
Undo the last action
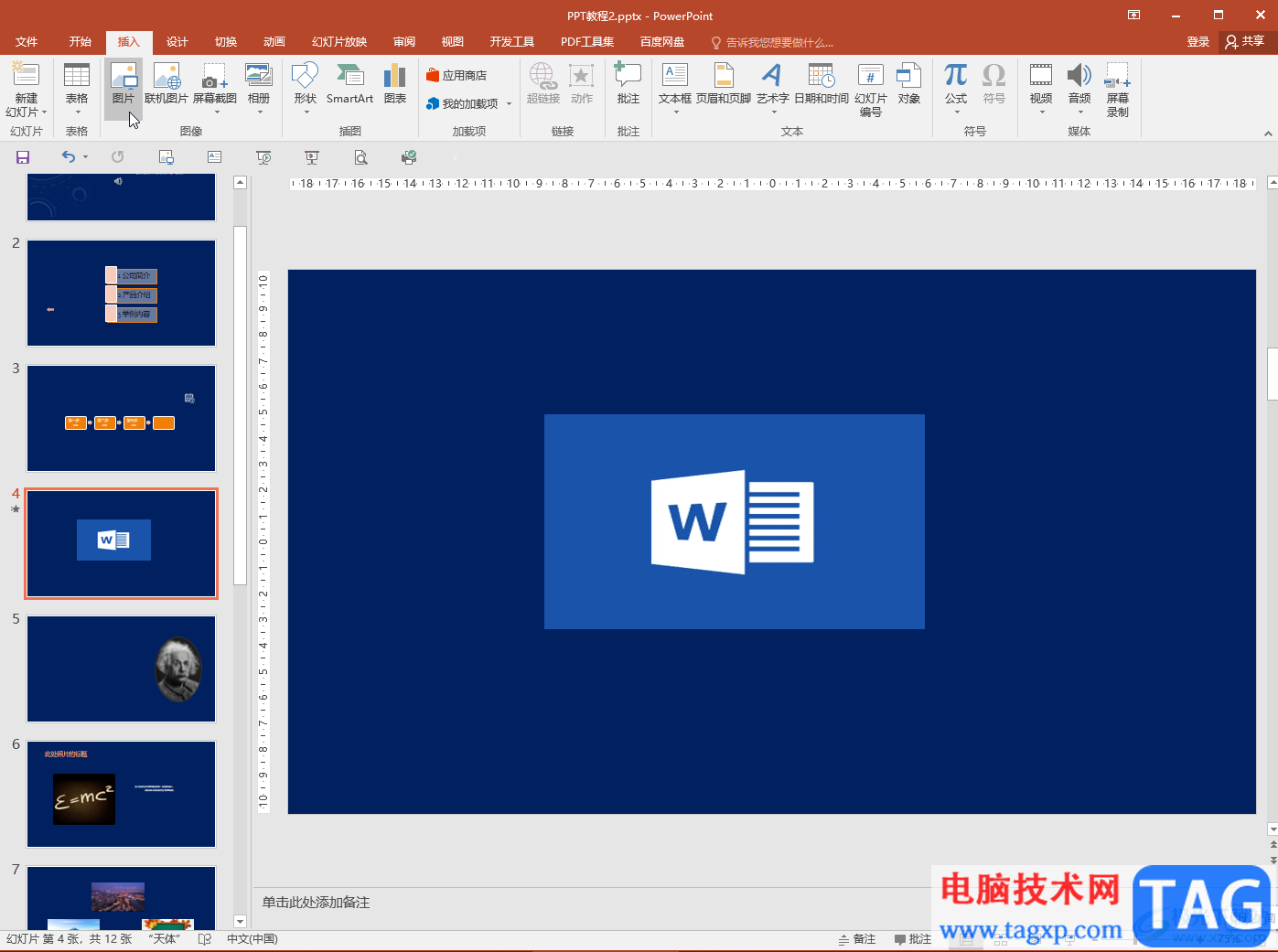69,157
